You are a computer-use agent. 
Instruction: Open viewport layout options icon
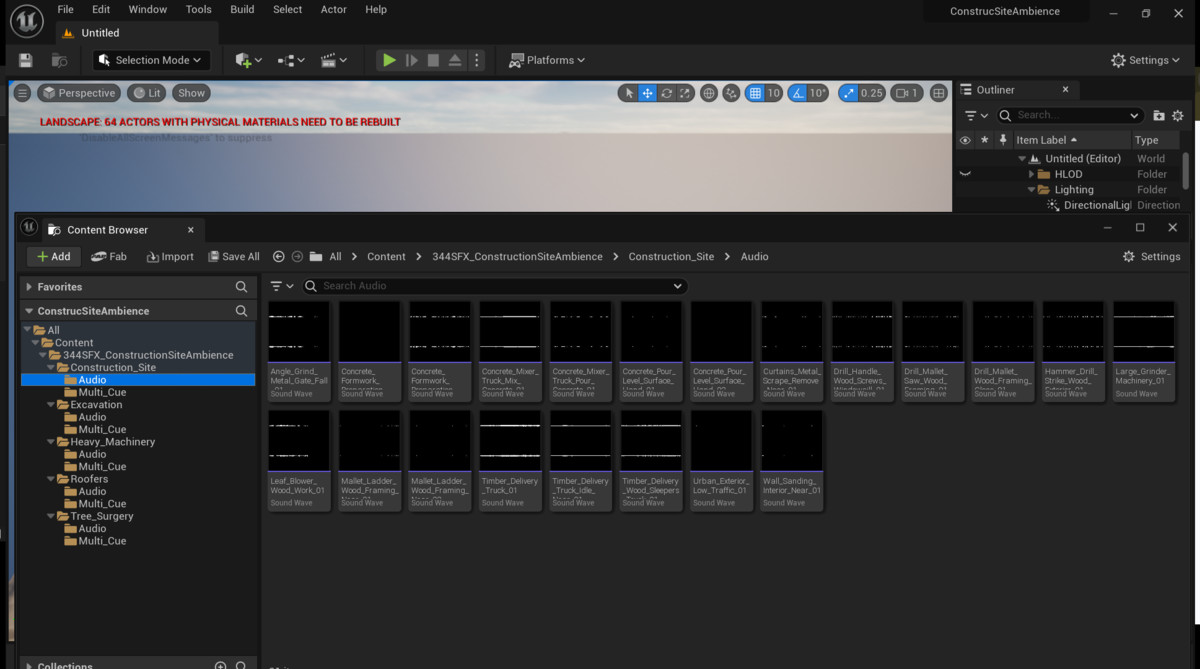(938, 93)
